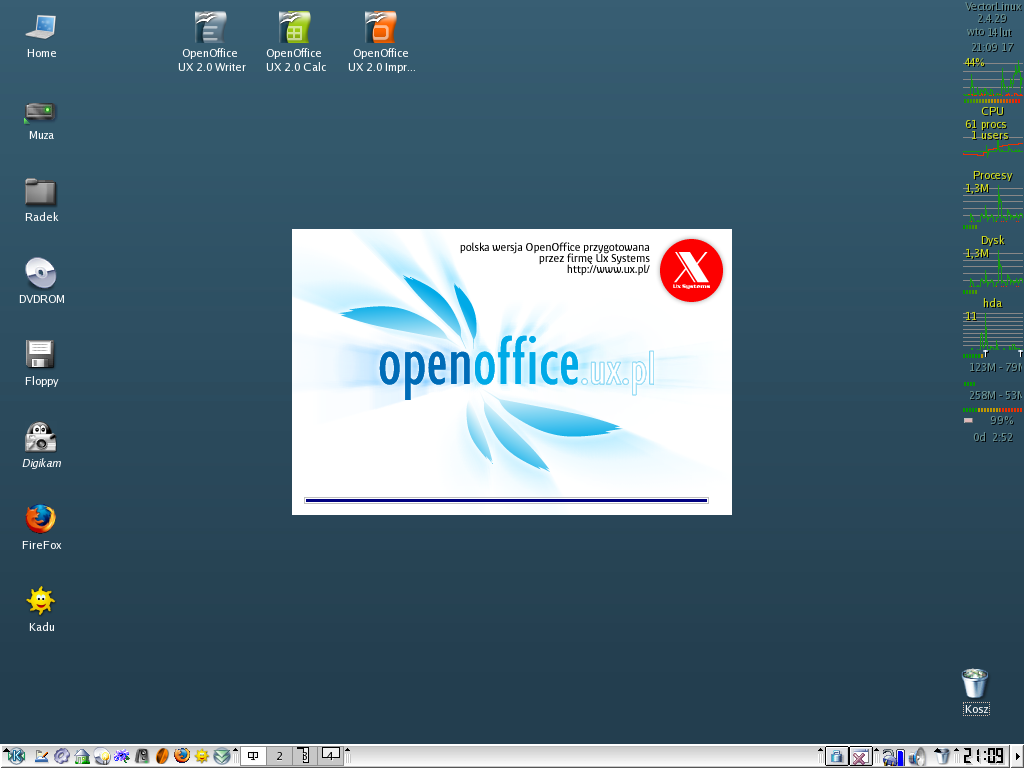The image size is (1024, 768).
Task: Click the VectorLinux hostname text in monitor
Action: (x=993, y=7)
